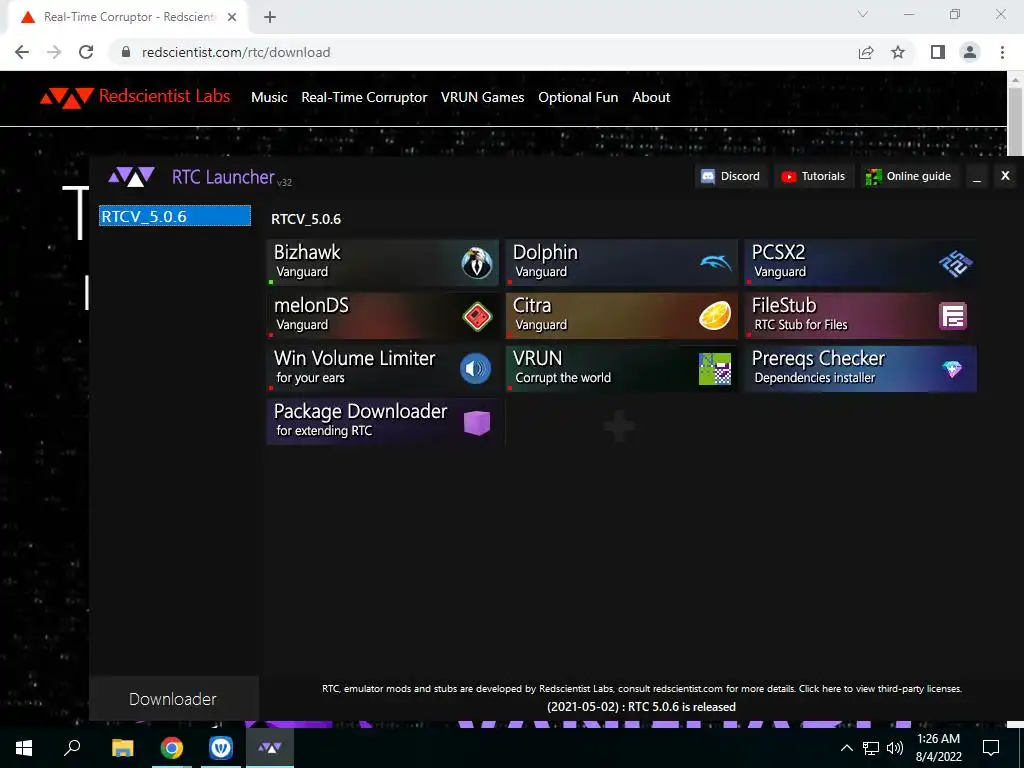Click the RTC 5.0.6 is released notice
Screen dimensions: 1024x768
tap(641, 707)
